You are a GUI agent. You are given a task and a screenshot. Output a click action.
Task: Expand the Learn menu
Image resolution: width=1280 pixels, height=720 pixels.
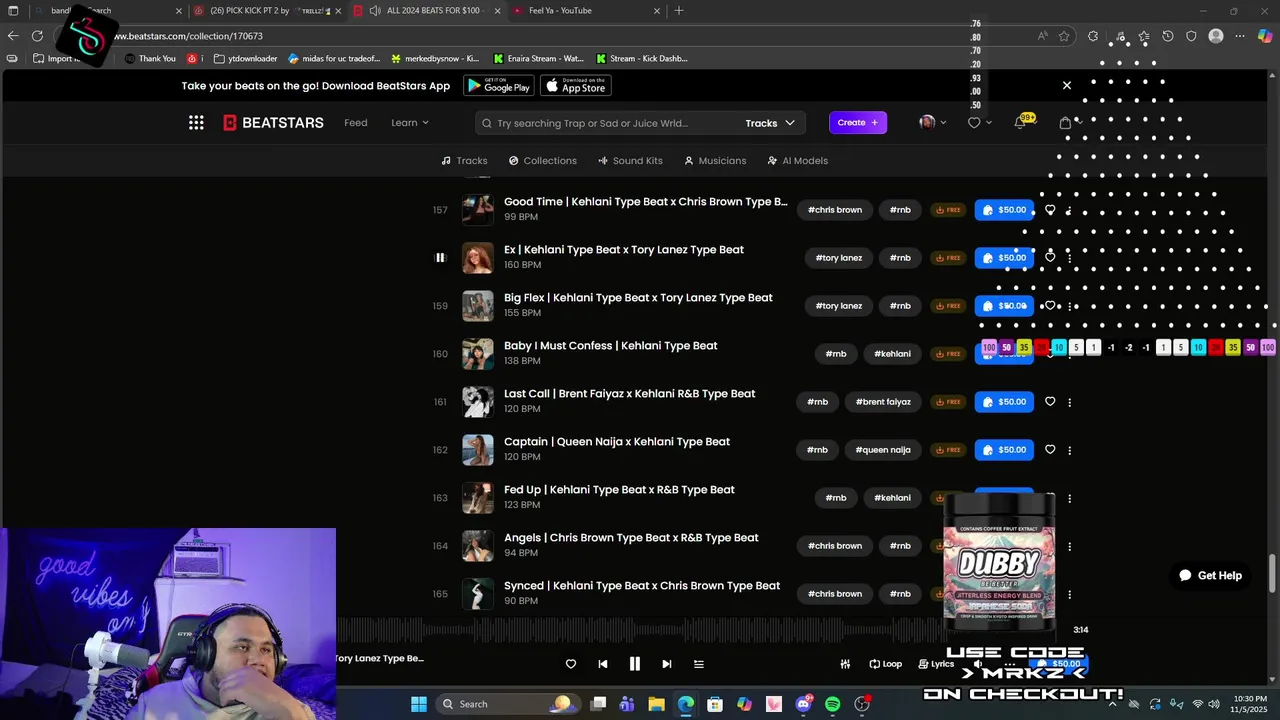pos(410,123)
